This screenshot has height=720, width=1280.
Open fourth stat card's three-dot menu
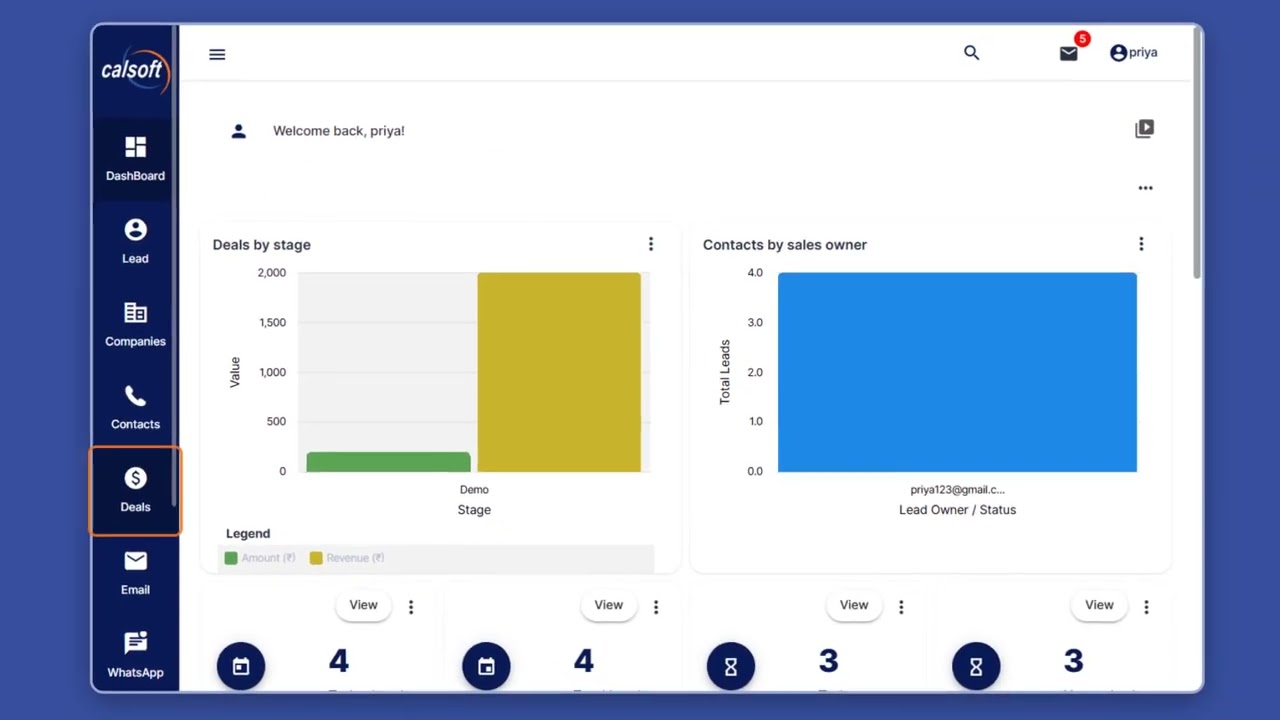tap(1146, 607)
